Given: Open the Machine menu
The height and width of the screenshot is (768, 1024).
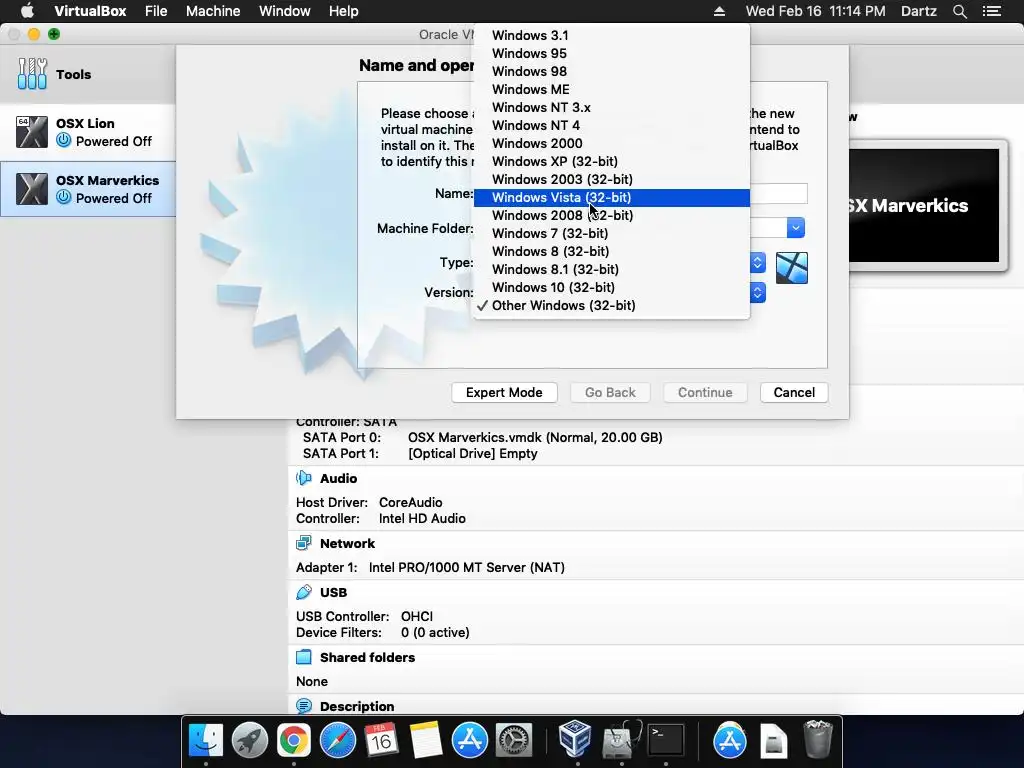Looking at the screenshot, I should (213, 11).
